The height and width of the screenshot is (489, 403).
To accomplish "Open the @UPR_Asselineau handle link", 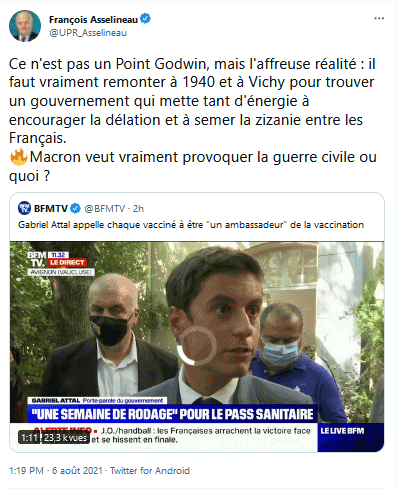I will click(88, 33).
